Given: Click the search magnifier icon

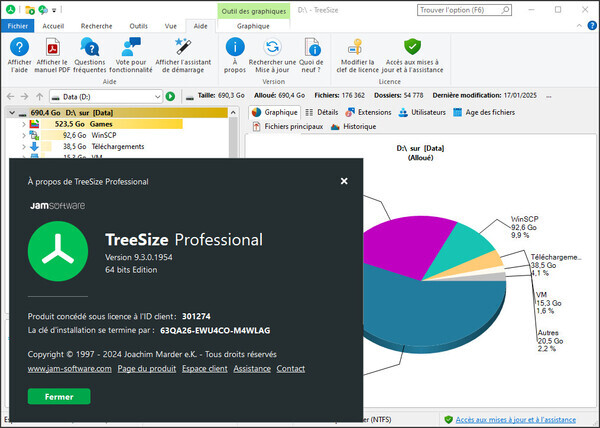Looking at the screenshot, I should pos(505,10).
